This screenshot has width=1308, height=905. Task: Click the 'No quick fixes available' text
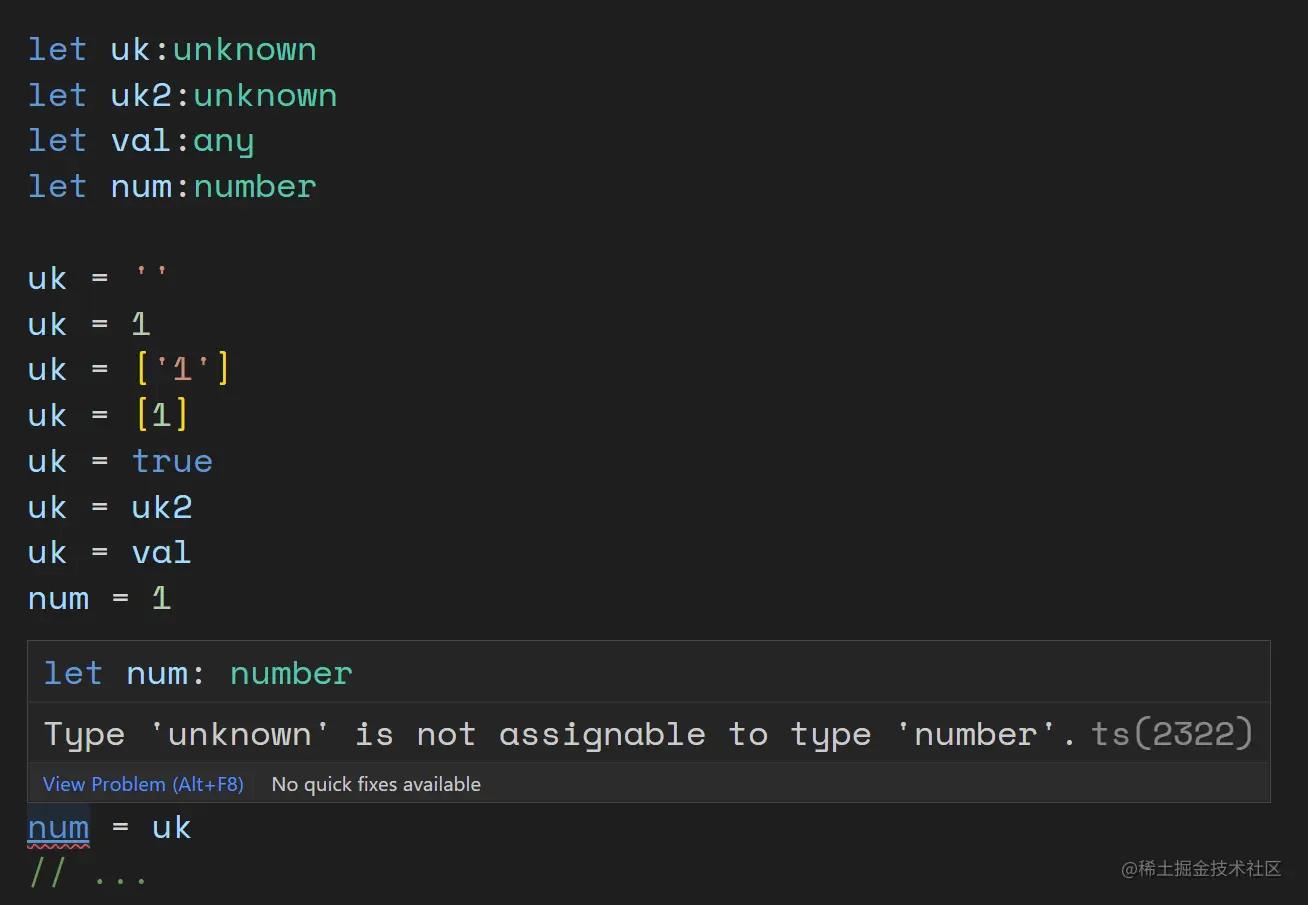[x=376, y=784]
